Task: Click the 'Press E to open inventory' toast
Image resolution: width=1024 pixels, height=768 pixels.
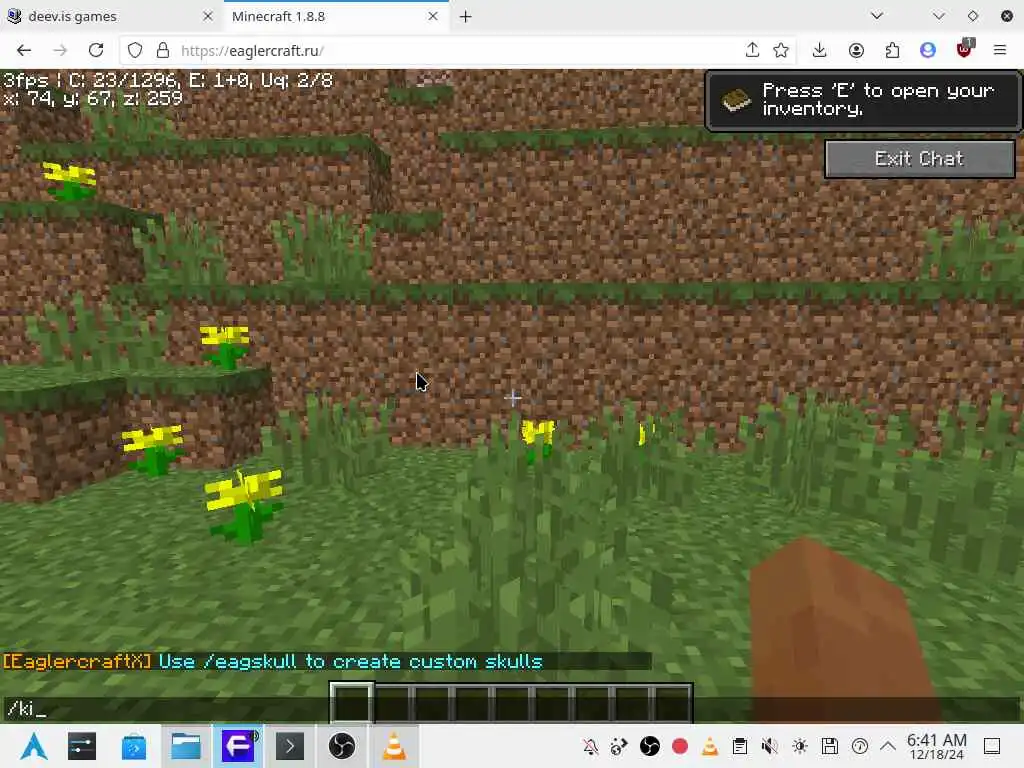Action: [862, 100]
